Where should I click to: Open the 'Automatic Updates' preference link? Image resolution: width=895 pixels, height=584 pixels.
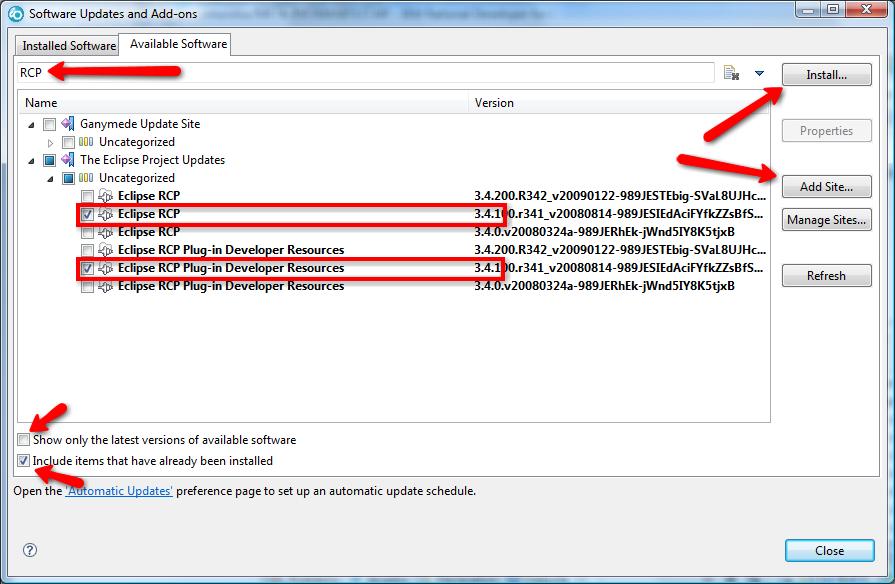tap(119, 491)
